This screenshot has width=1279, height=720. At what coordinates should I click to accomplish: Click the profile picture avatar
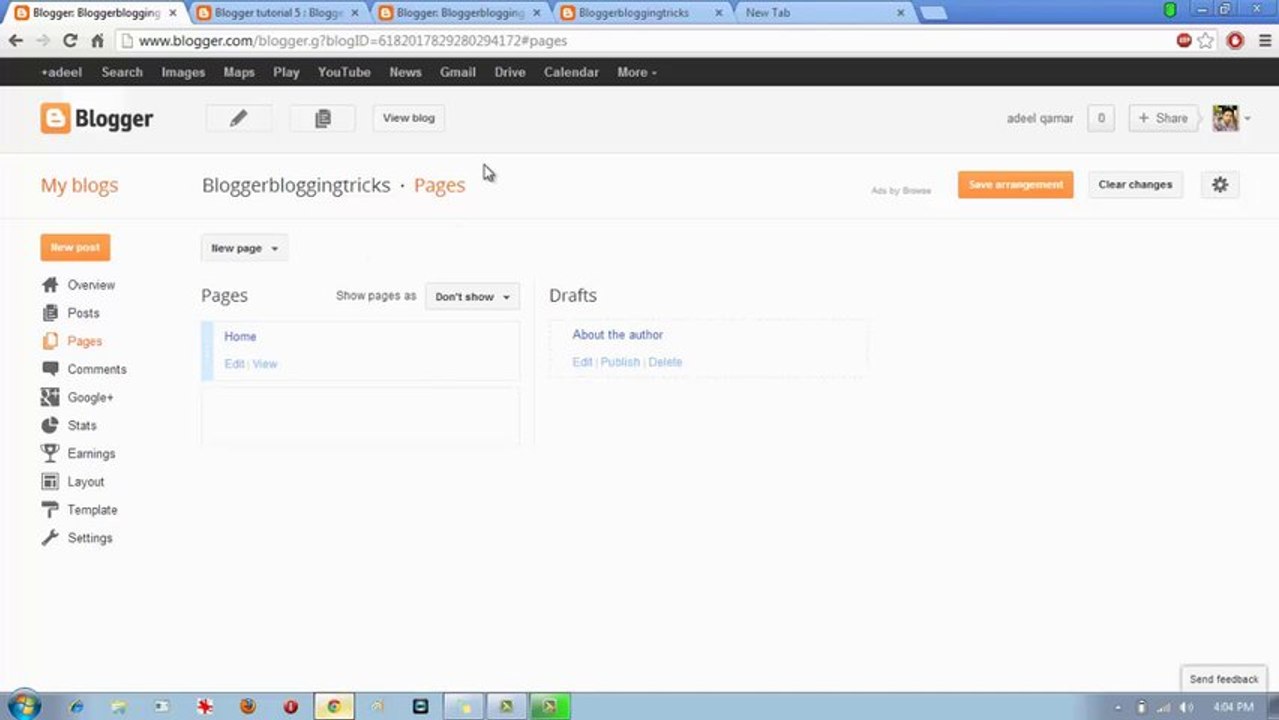[x=1225, y=118]
